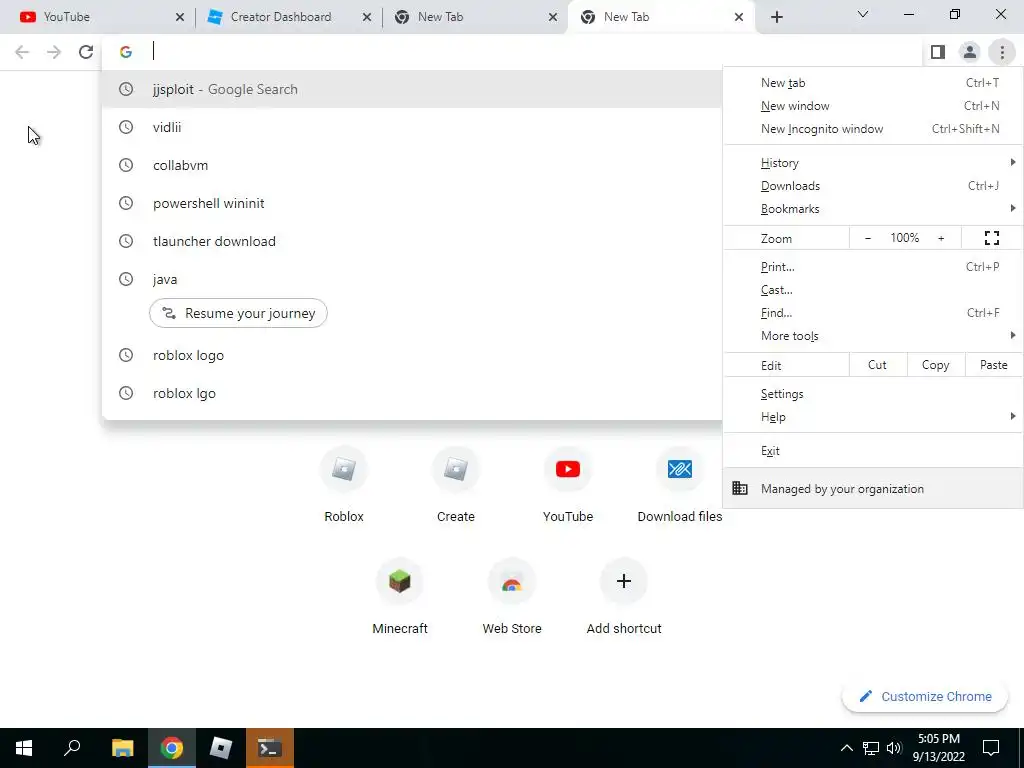Viewport: 1024px width, 768px height.
Task: Open the Windows Start menu
Action: pos(24,748)
